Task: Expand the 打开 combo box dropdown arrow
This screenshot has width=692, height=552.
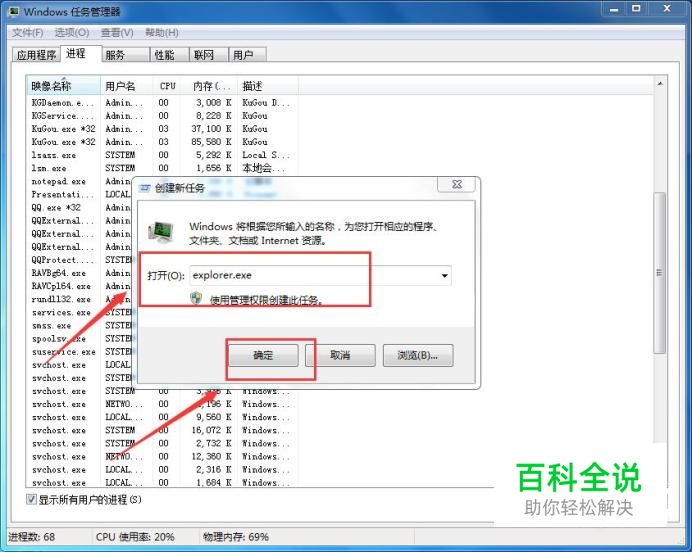Action: [x=445, y=276]
